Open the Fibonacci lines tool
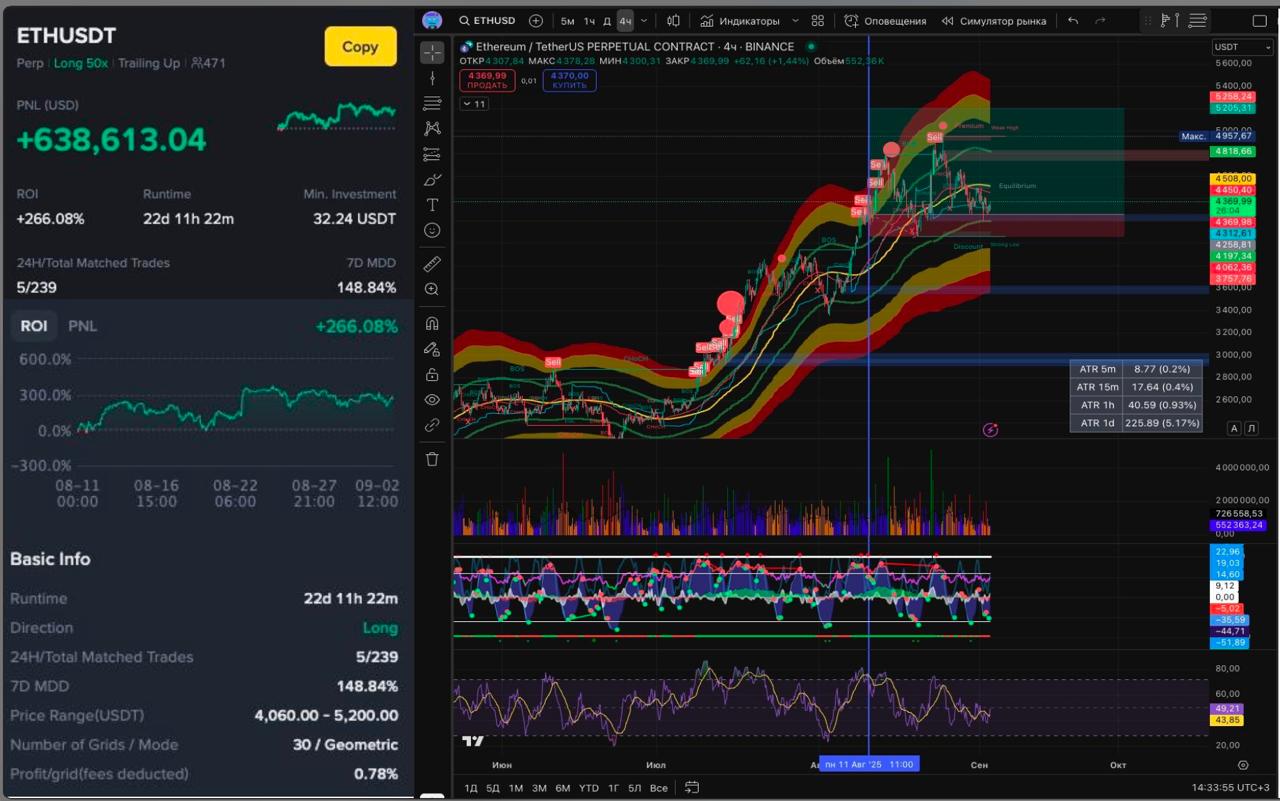The height and width of the screenshot is (801, 1280). (432, 103)
